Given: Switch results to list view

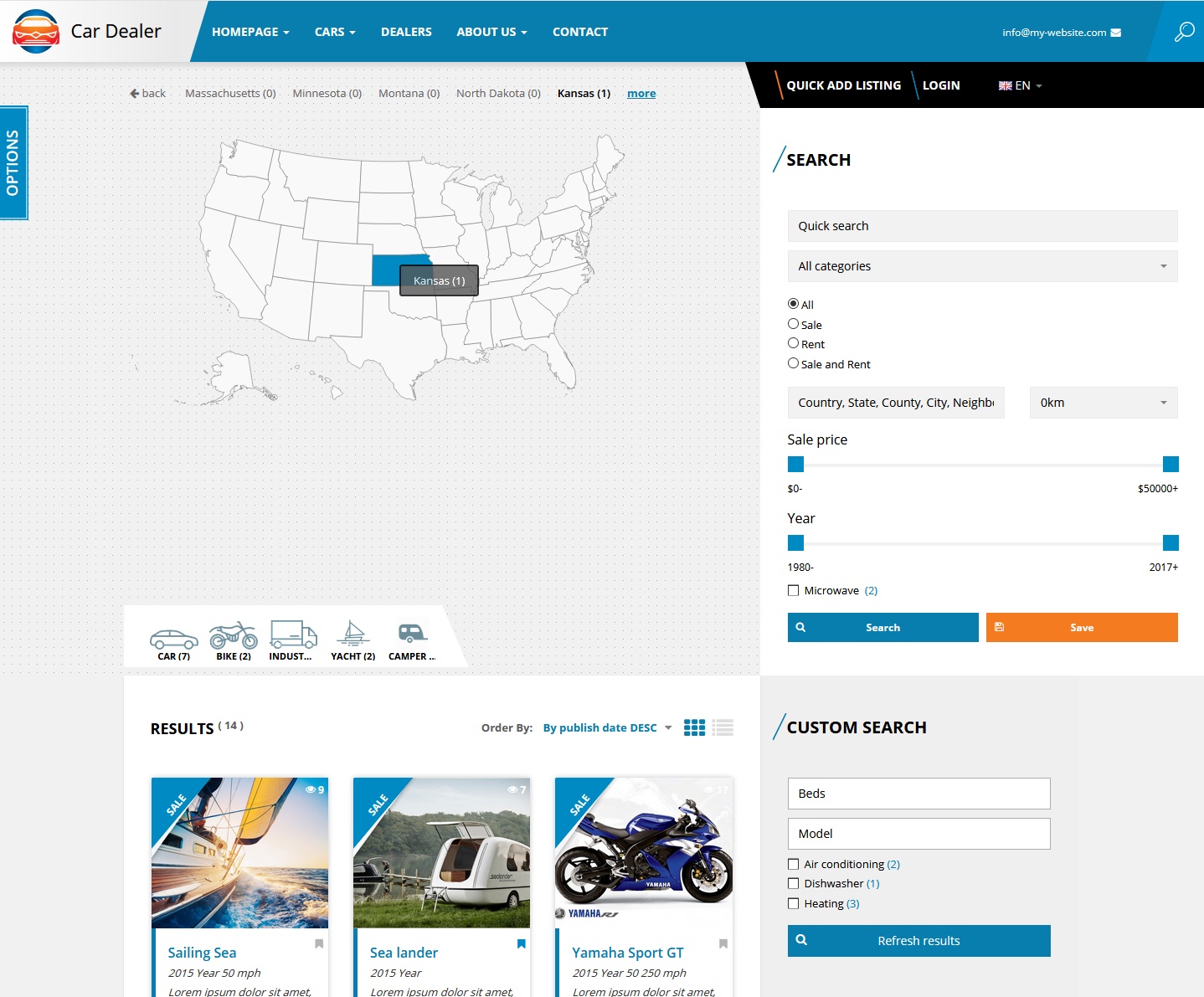Looking at the screenshot, I should point(722,727).
